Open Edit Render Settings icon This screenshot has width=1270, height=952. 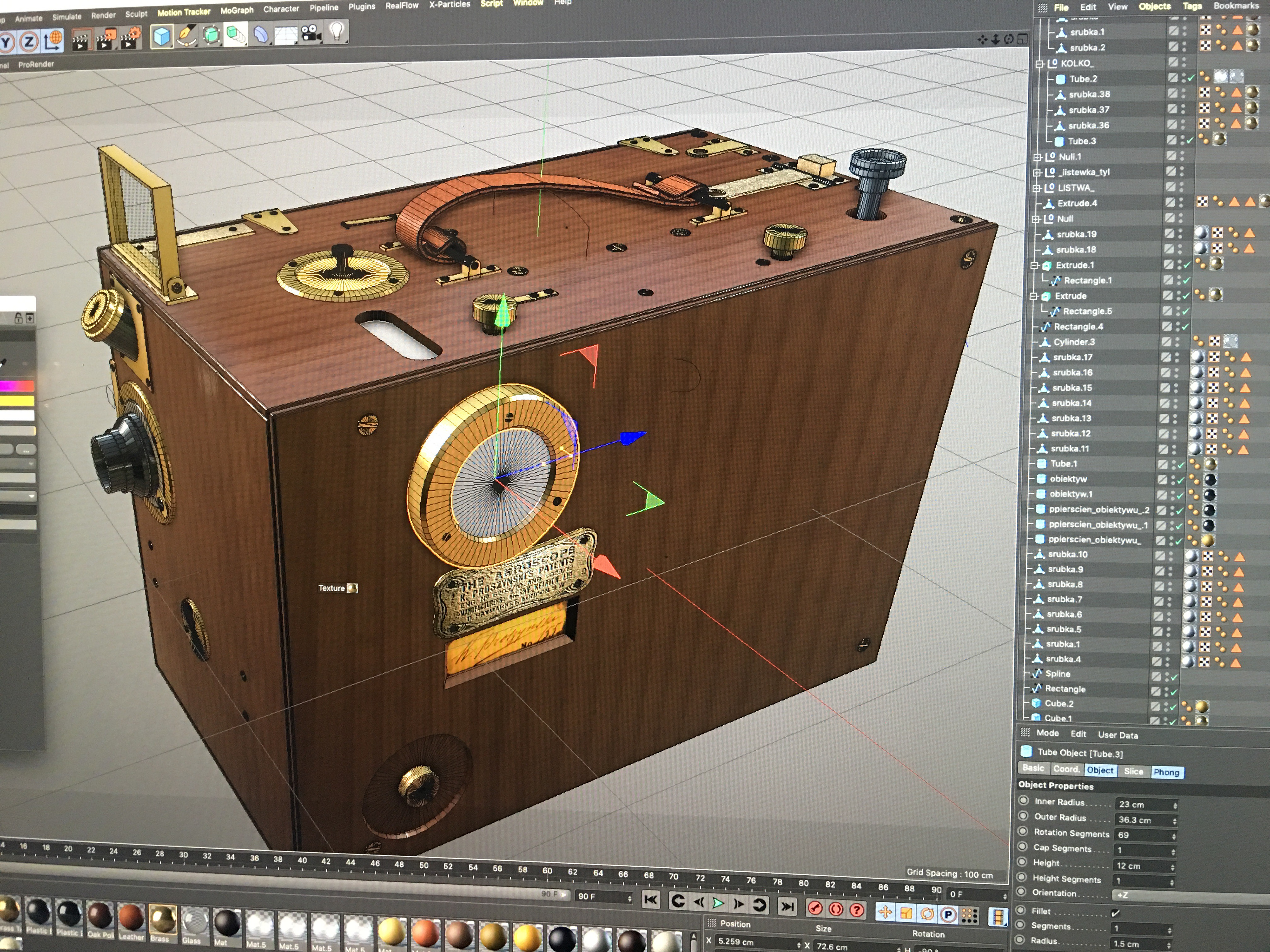(x=130, y=39)
